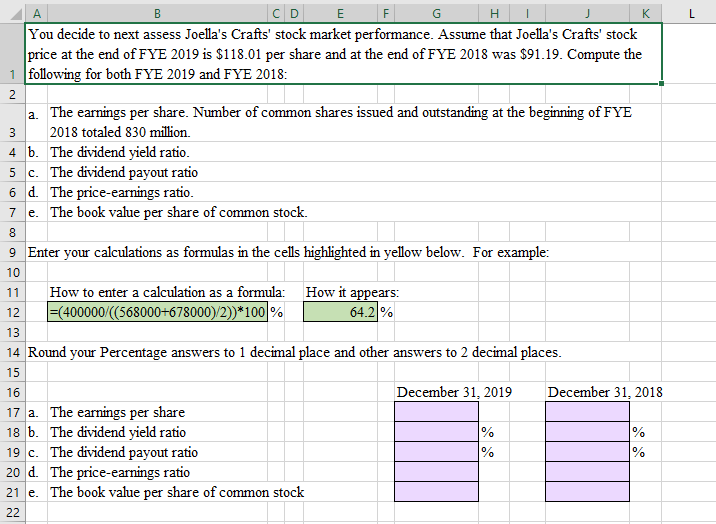The height and width of the screenshot is (524, 716).
Task: Select column B header
Action: (157, 14)
